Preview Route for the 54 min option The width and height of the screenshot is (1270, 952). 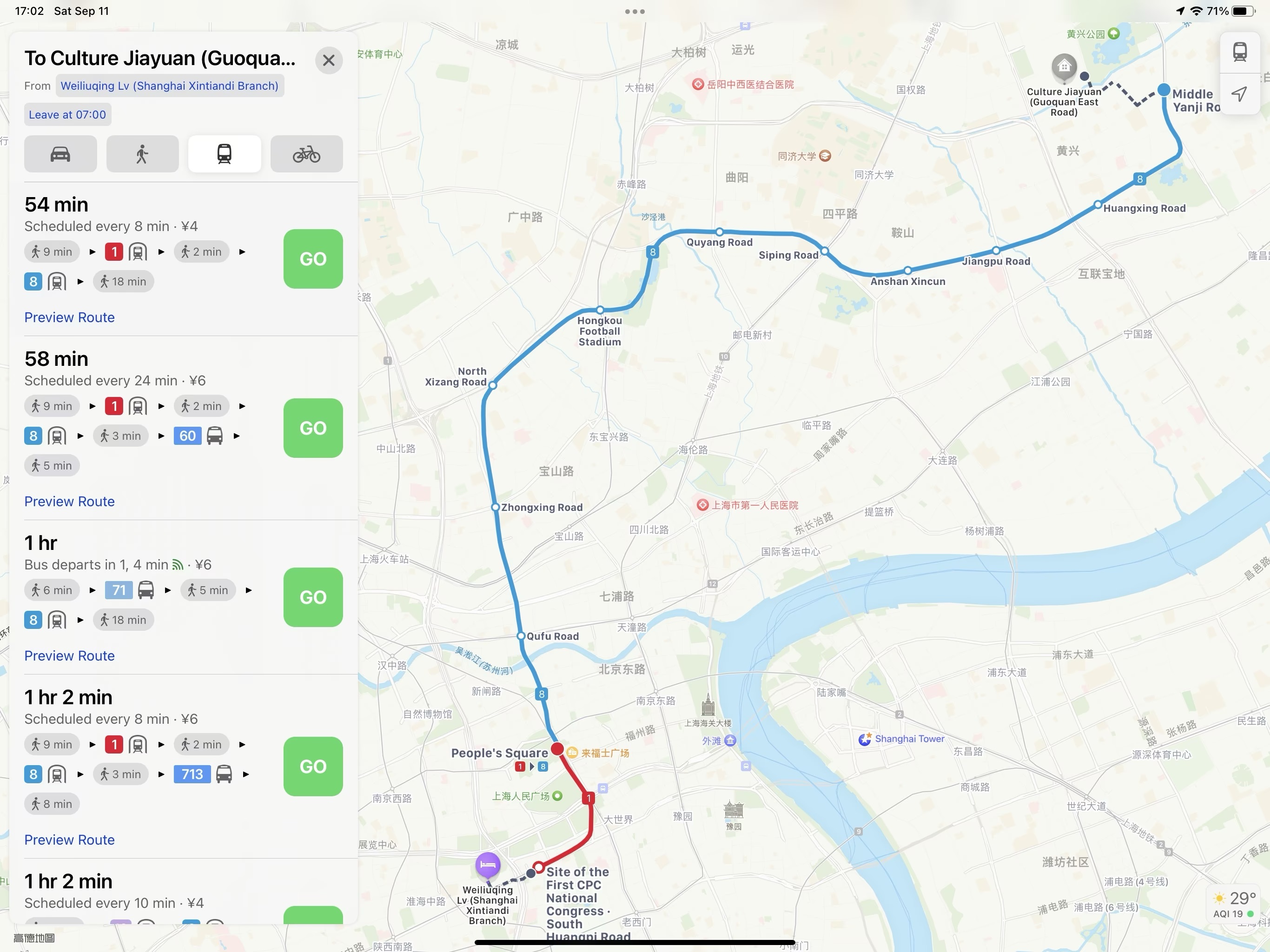click(69, 317)
